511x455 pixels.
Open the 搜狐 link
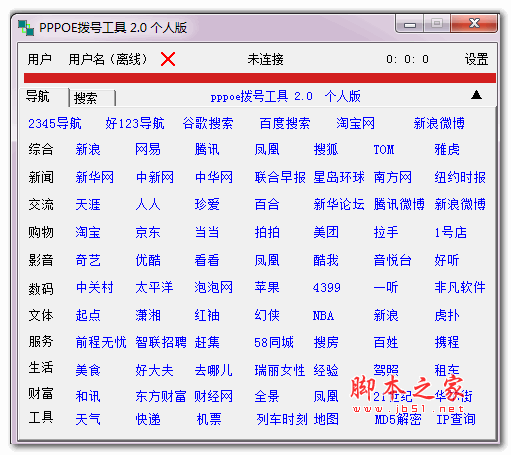coord(326,149)
